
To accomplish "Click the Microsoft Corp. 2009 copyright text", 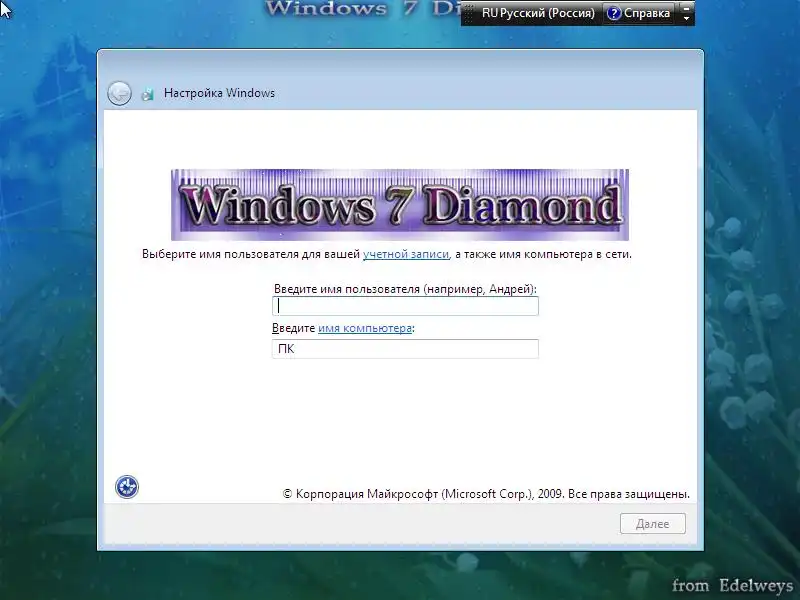I will pyautogui.click(x=486, y=494).
